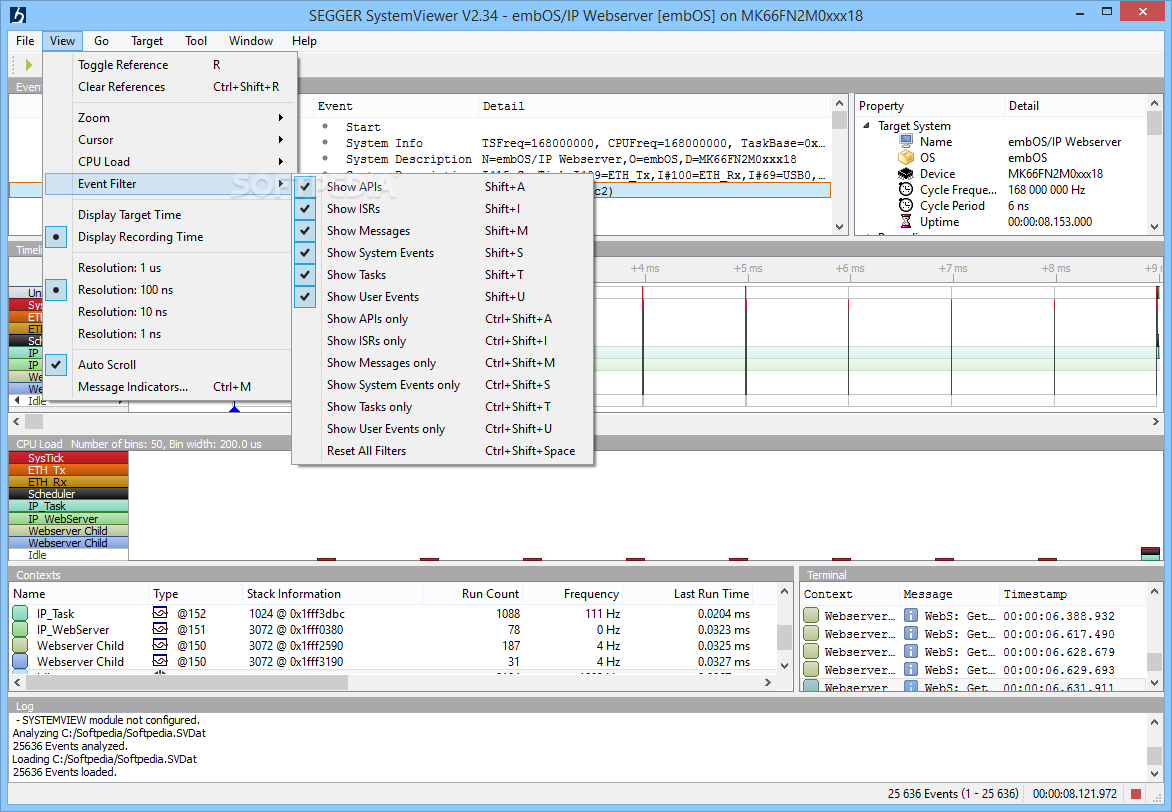This screenshot has height=812, width=1172.
Task: Click the info icon of message 00:00:06.388.932
Action: pos(910,615)
